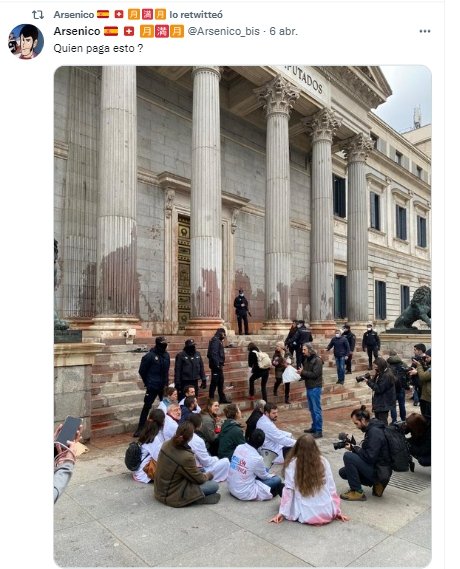Click the tweet text "Quien paga esto ?"

pyautogui.click(x=98, y=48)
